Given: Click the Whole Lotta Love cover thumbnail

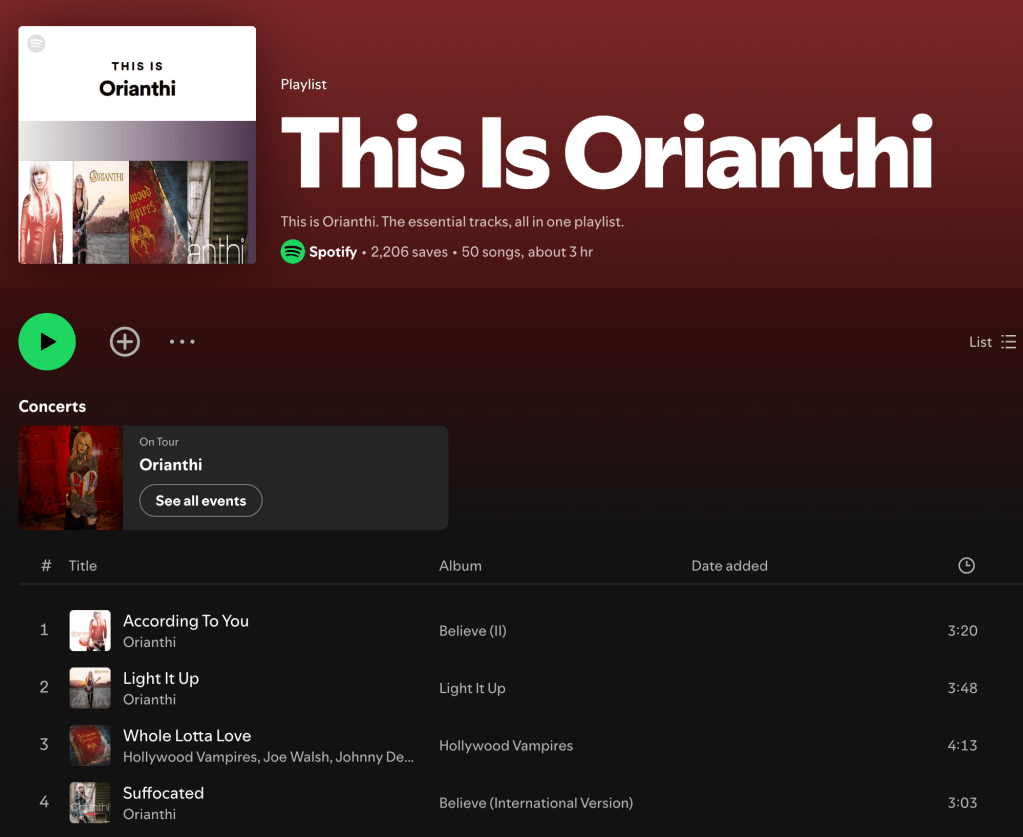Looking at the screenshot, I should click(x=90, y=745).
